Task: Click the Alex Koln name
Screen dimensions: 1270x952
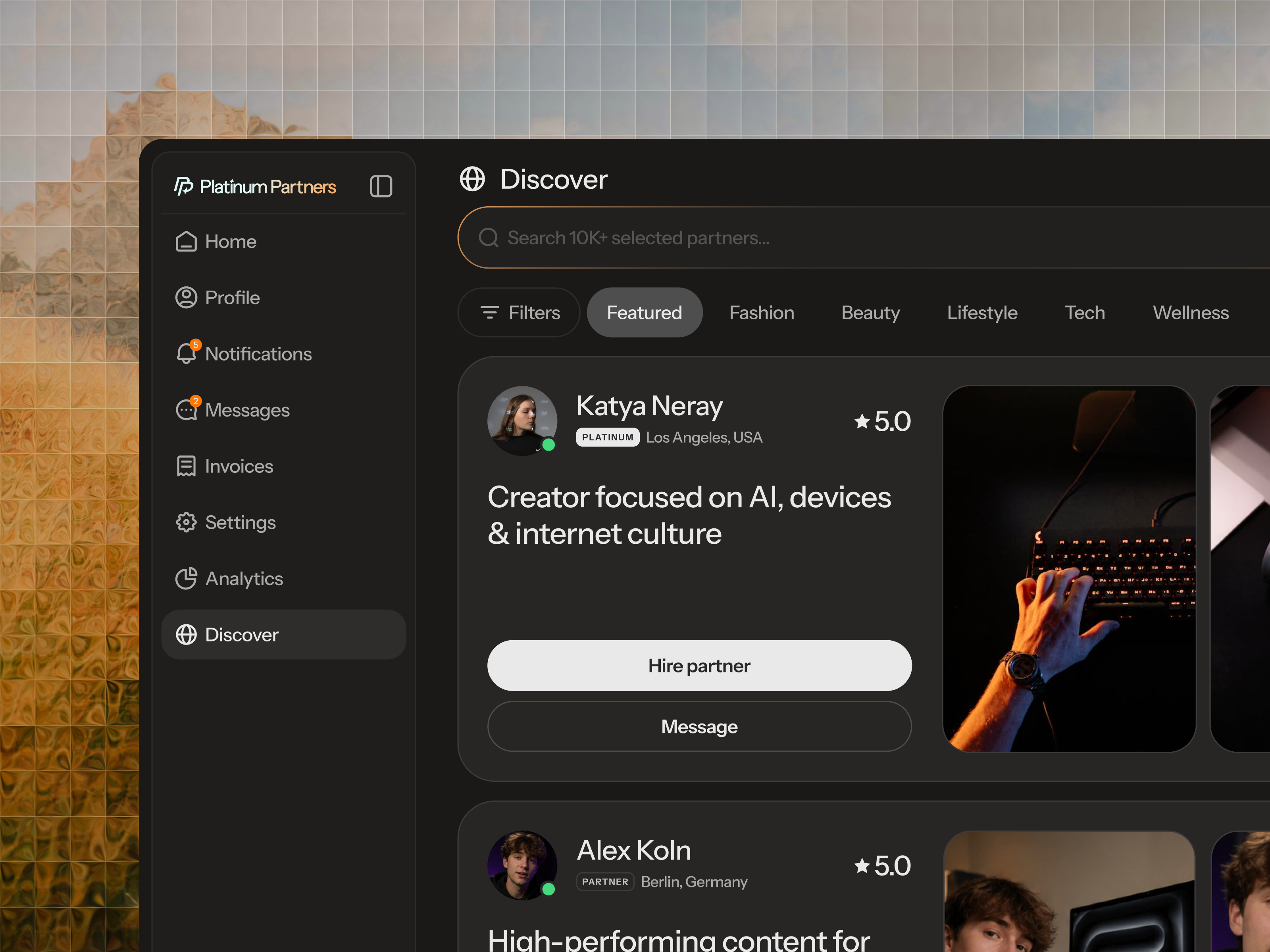Action: pyautogui.click(x=634, y=850)
